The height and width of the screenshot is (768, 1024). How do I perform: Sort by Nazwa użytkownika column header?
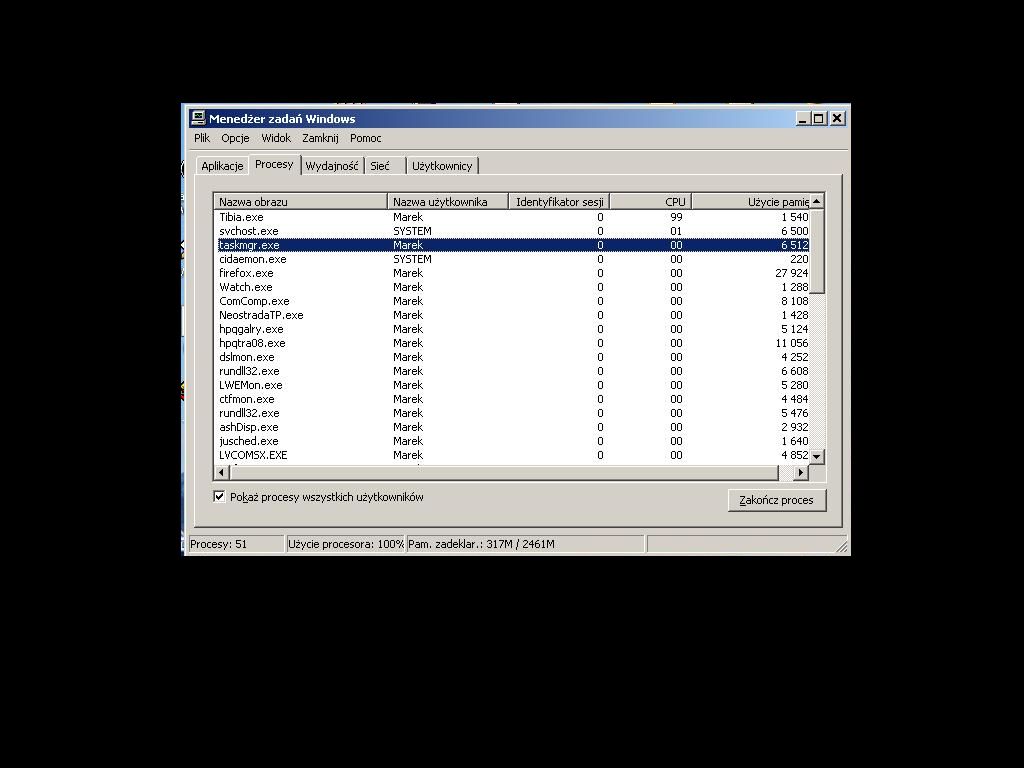pos(448,202)
